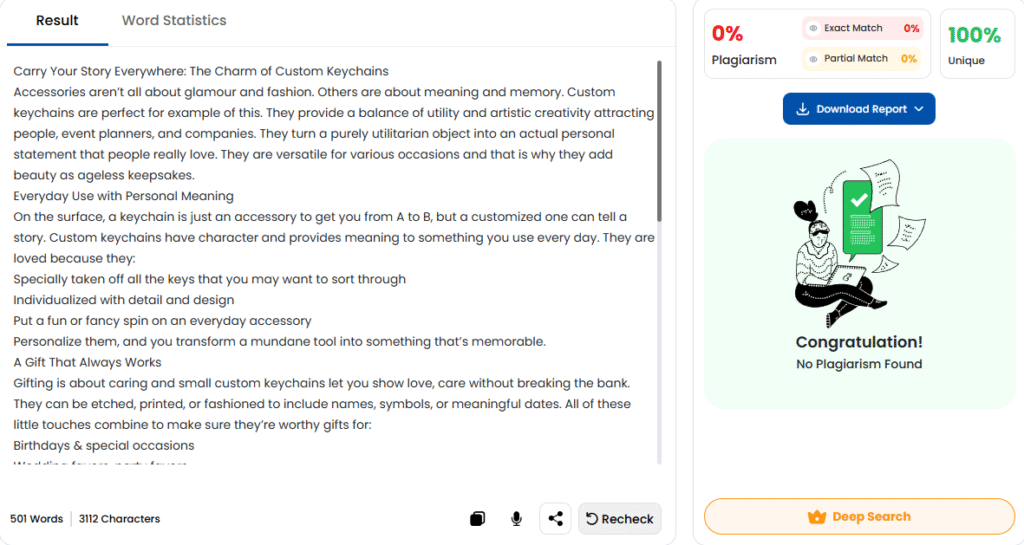Click the crown icon on Deep Search
The width and height of the screenshot is (1024, 545).
(x=816, y=517)
